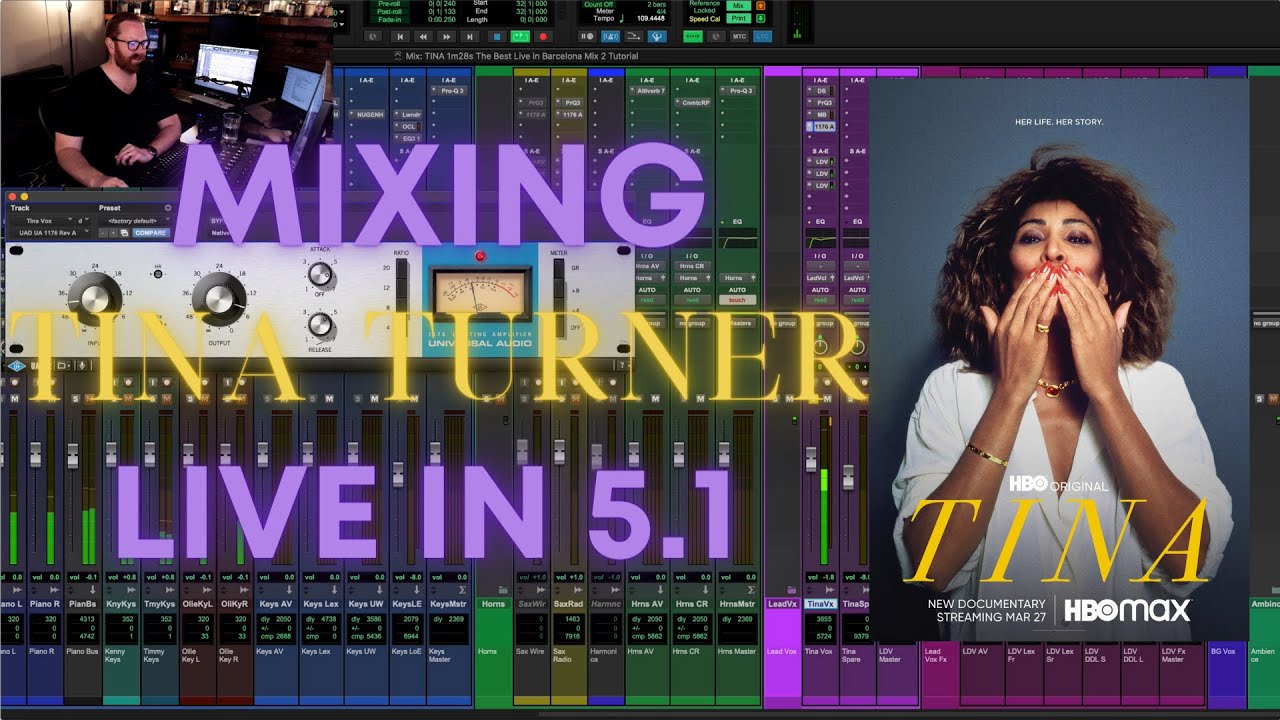Click the Go to End transport button
1280x720 pixels.
pos(470,36)
